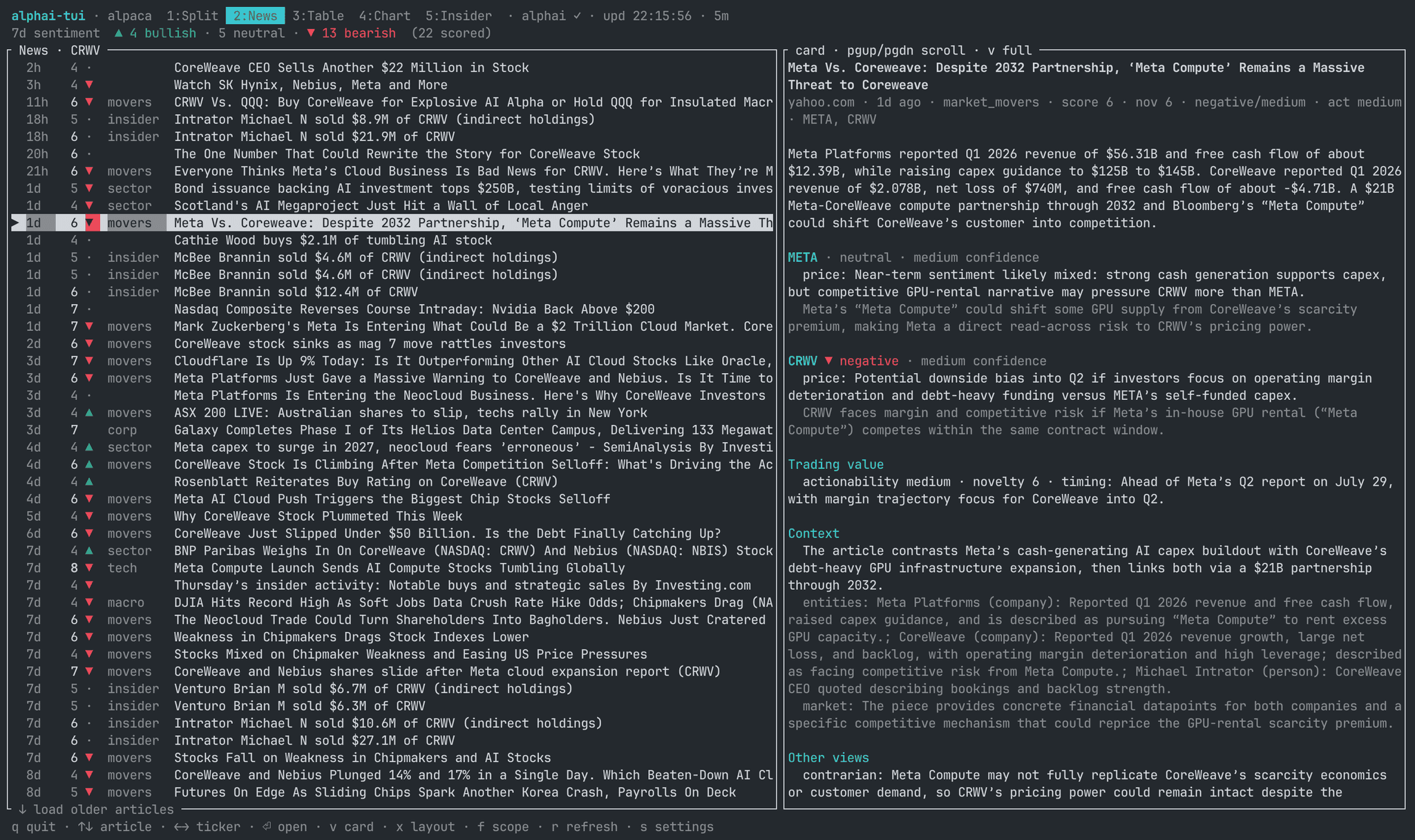Select CoreWeave Just Slipped Under $50 Billion article
Image resolution: width=1415 pixels, height=840 pixels.
392,534
